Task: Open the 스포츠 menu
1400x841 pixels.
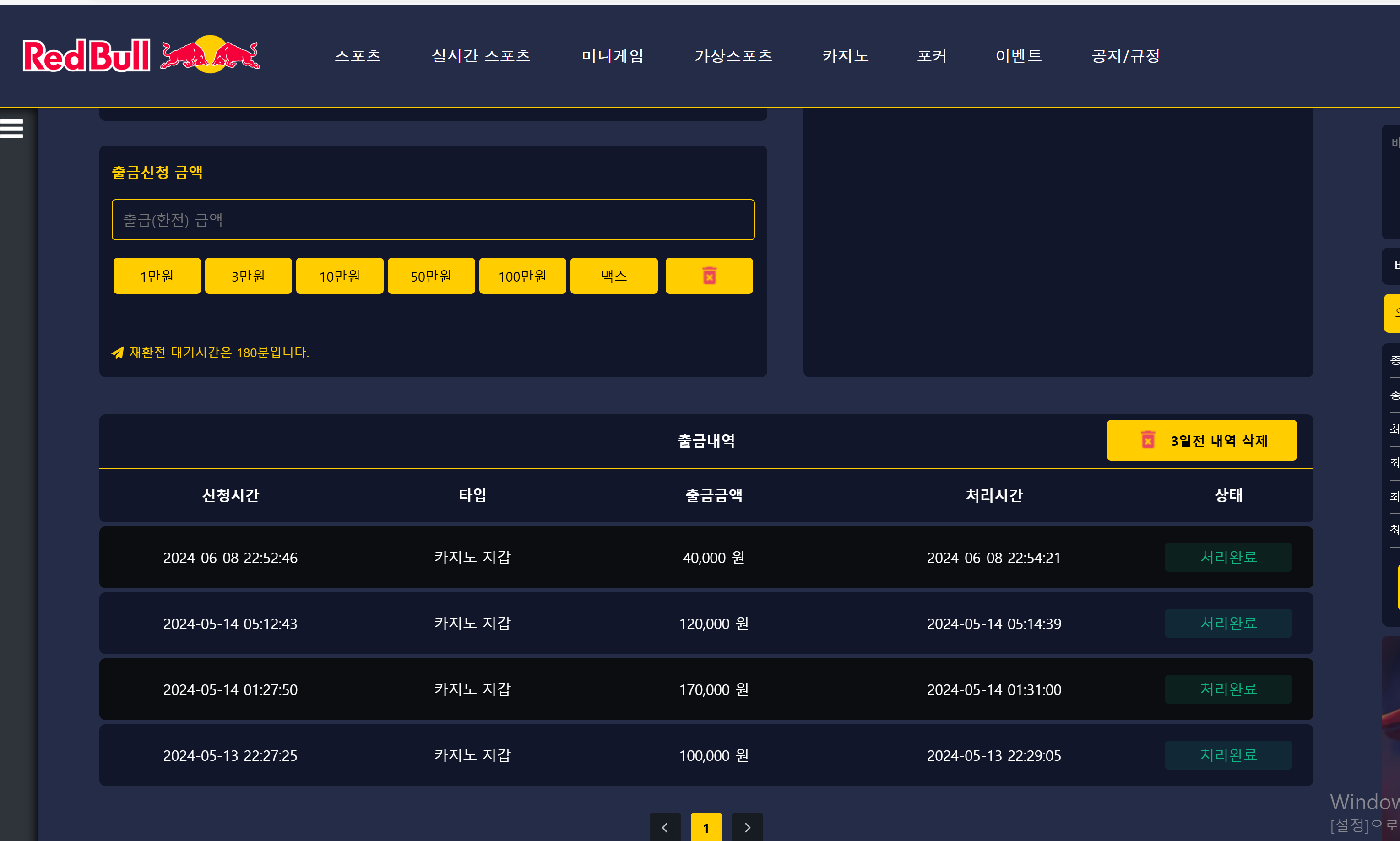Action: 358,55
